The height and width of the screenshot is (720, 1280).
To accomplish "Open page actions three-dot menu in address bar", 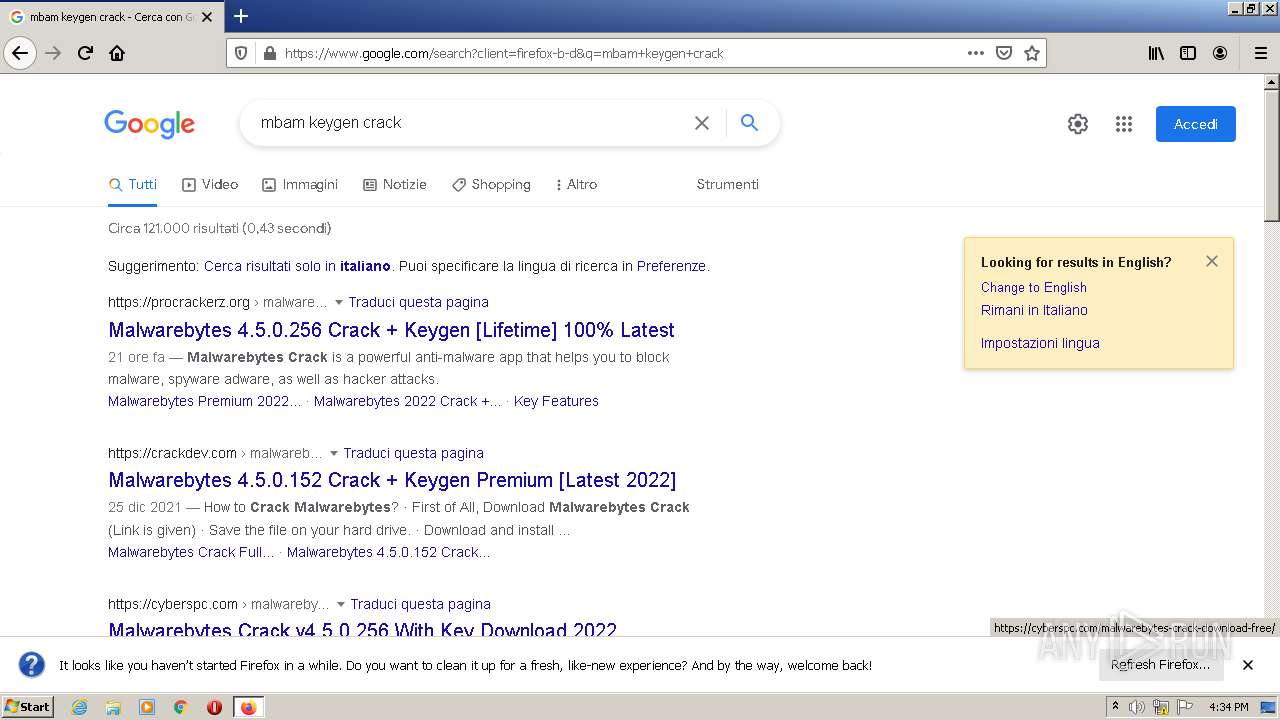I will pyautogui.click(x=976, y=53).
